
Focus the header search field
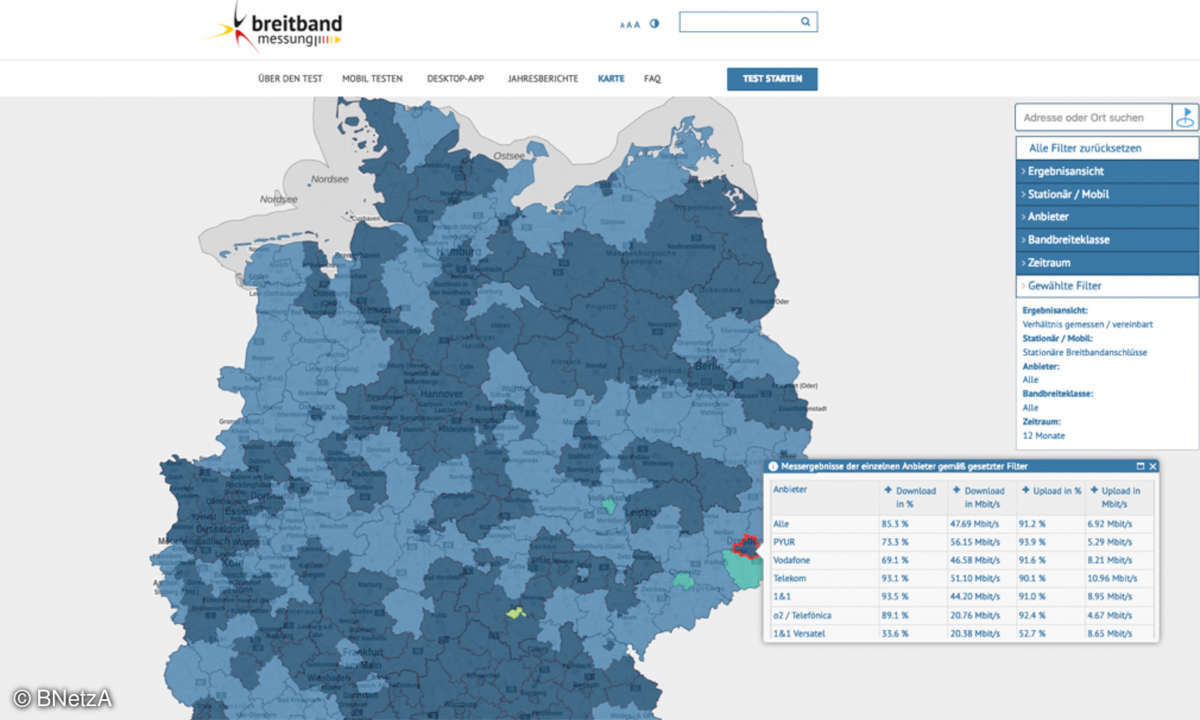point(748,21)
